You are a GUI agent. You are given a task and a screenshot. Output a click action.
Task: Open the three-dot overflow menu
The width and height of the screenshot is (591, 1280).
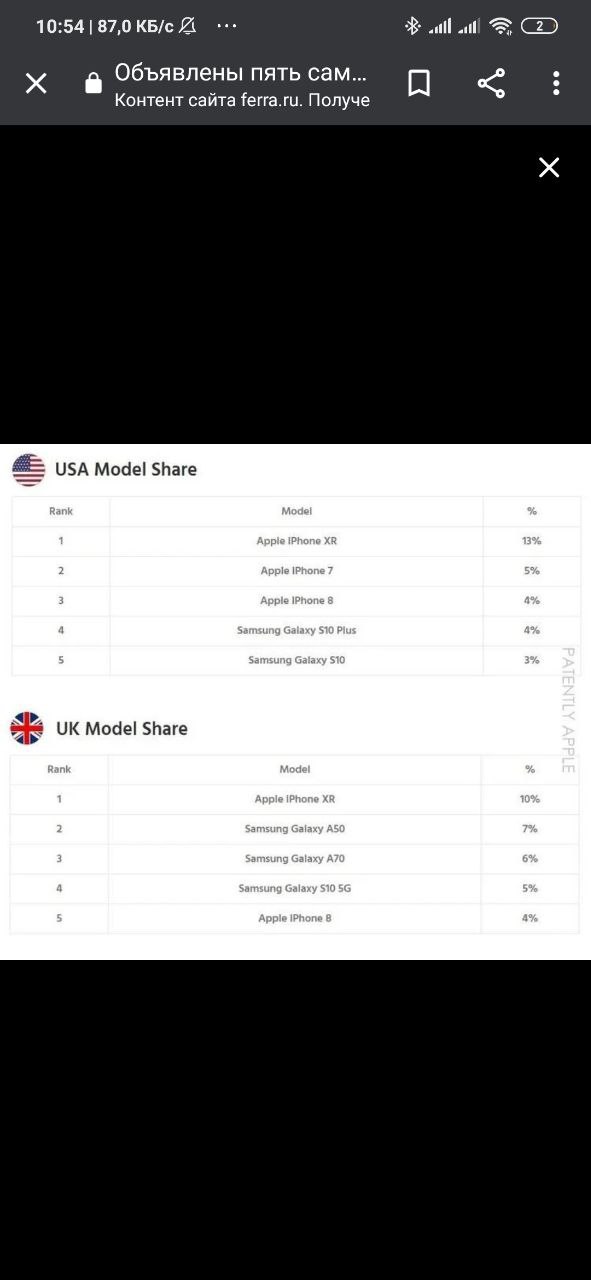[556, 84]
